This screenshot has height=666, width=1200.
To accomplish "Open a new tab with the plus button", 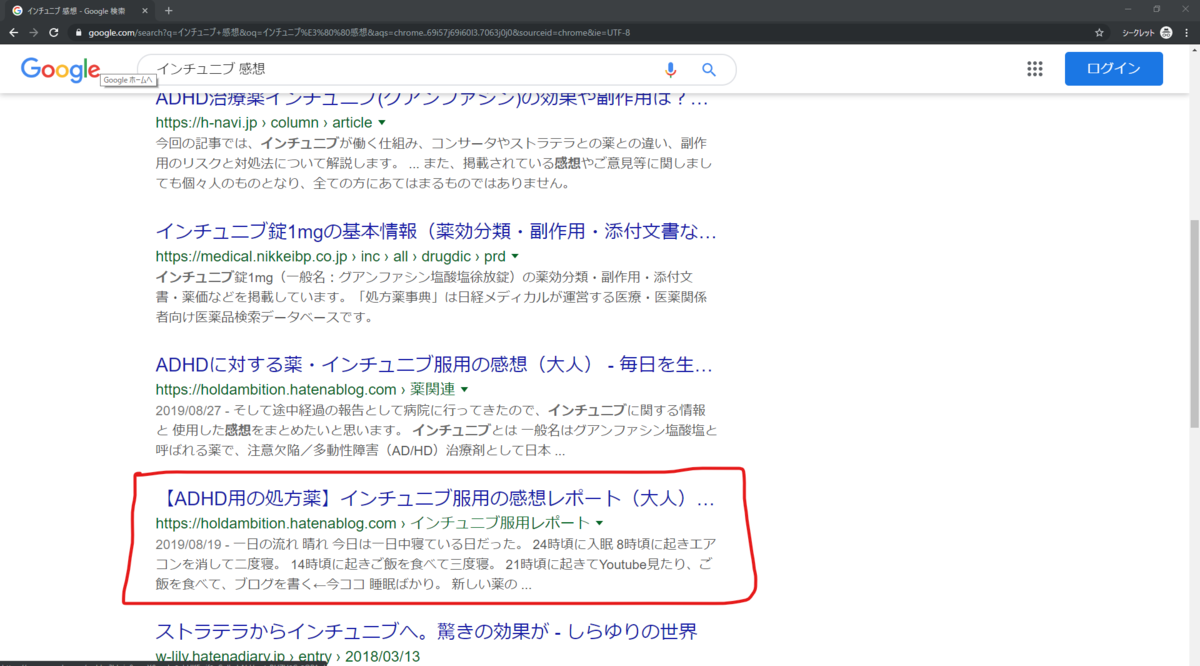I will 168,10.
